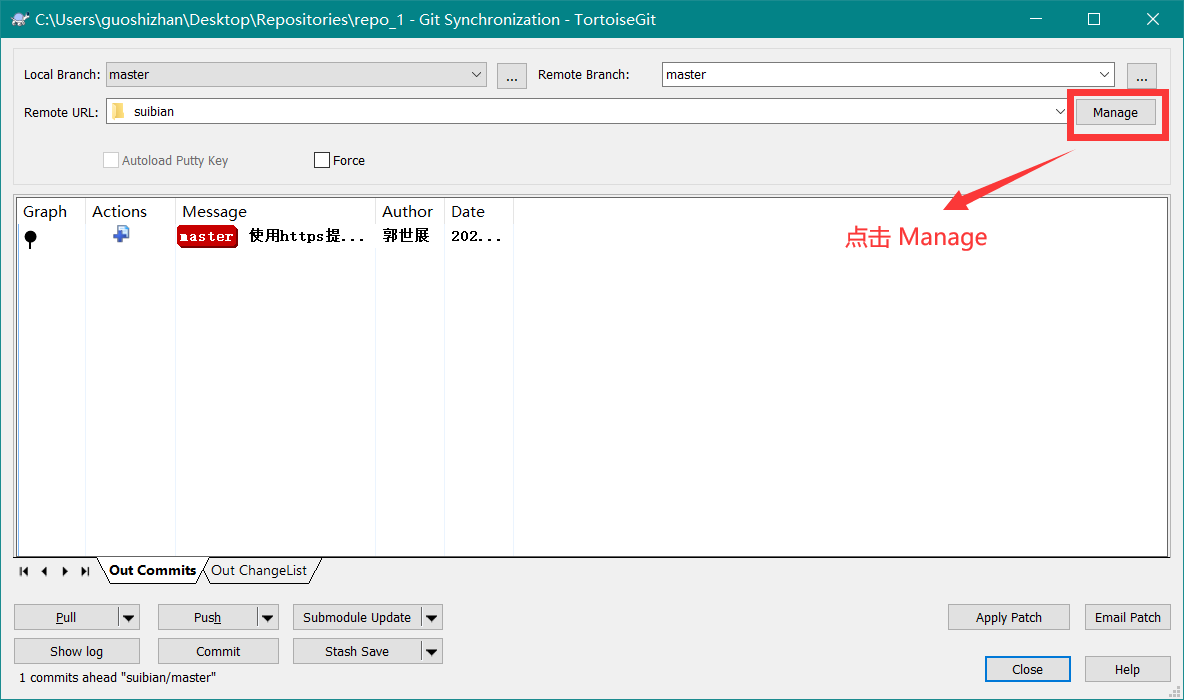Click the Manage button
This screenshot has width=1184, height=700.
[1115, 112]
